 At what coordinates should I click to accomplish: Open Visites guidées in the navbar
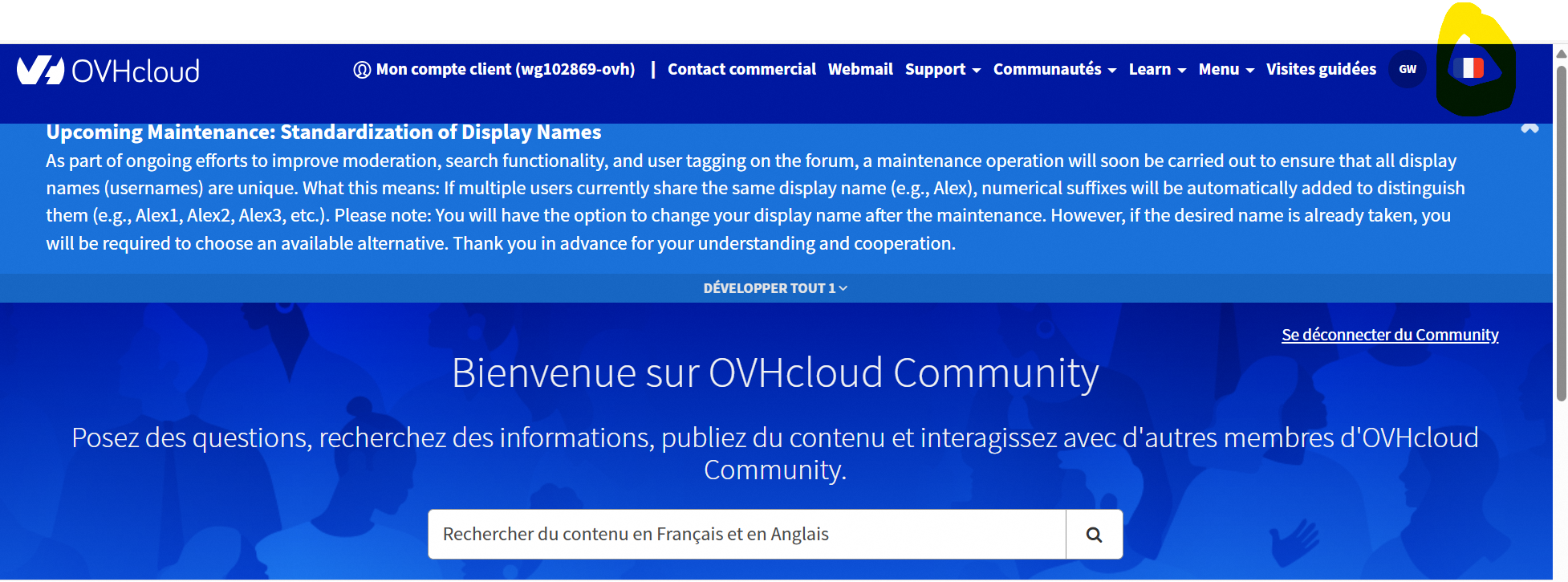tap(1321, 70)
